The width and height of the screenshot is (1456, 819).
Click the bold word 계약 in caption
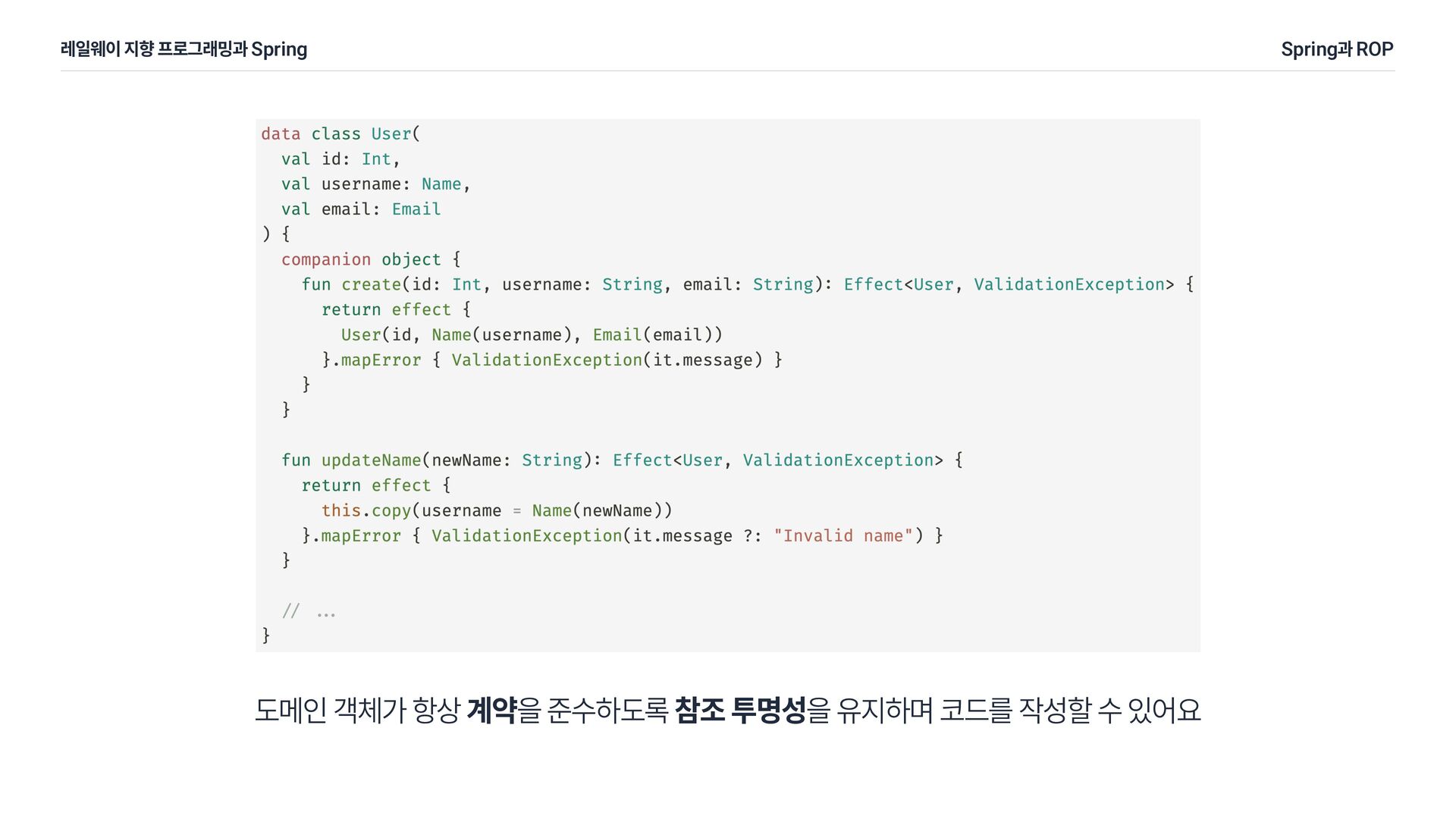tap(491, 711)
